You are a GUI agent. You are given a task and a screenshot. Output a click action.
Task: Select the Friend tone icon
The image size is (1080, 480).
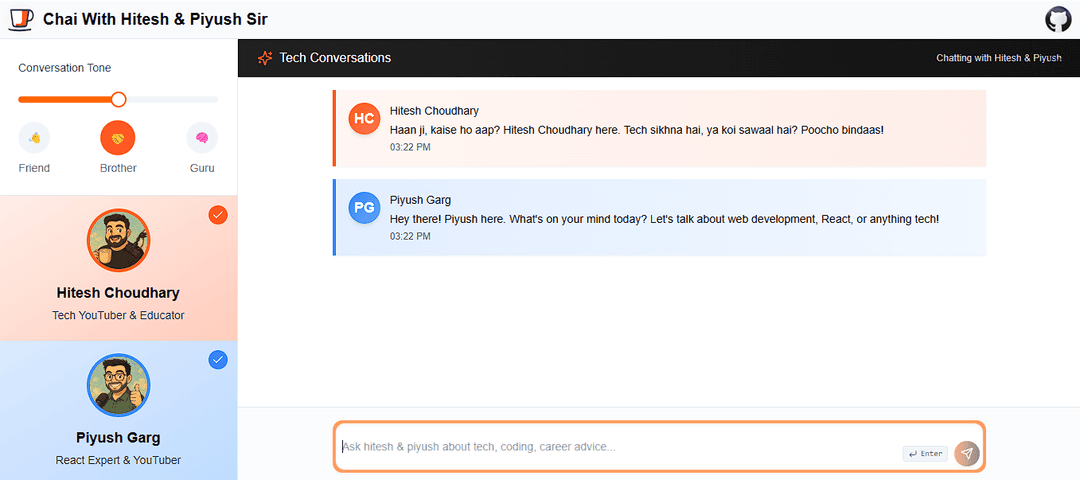pos(34,138)
